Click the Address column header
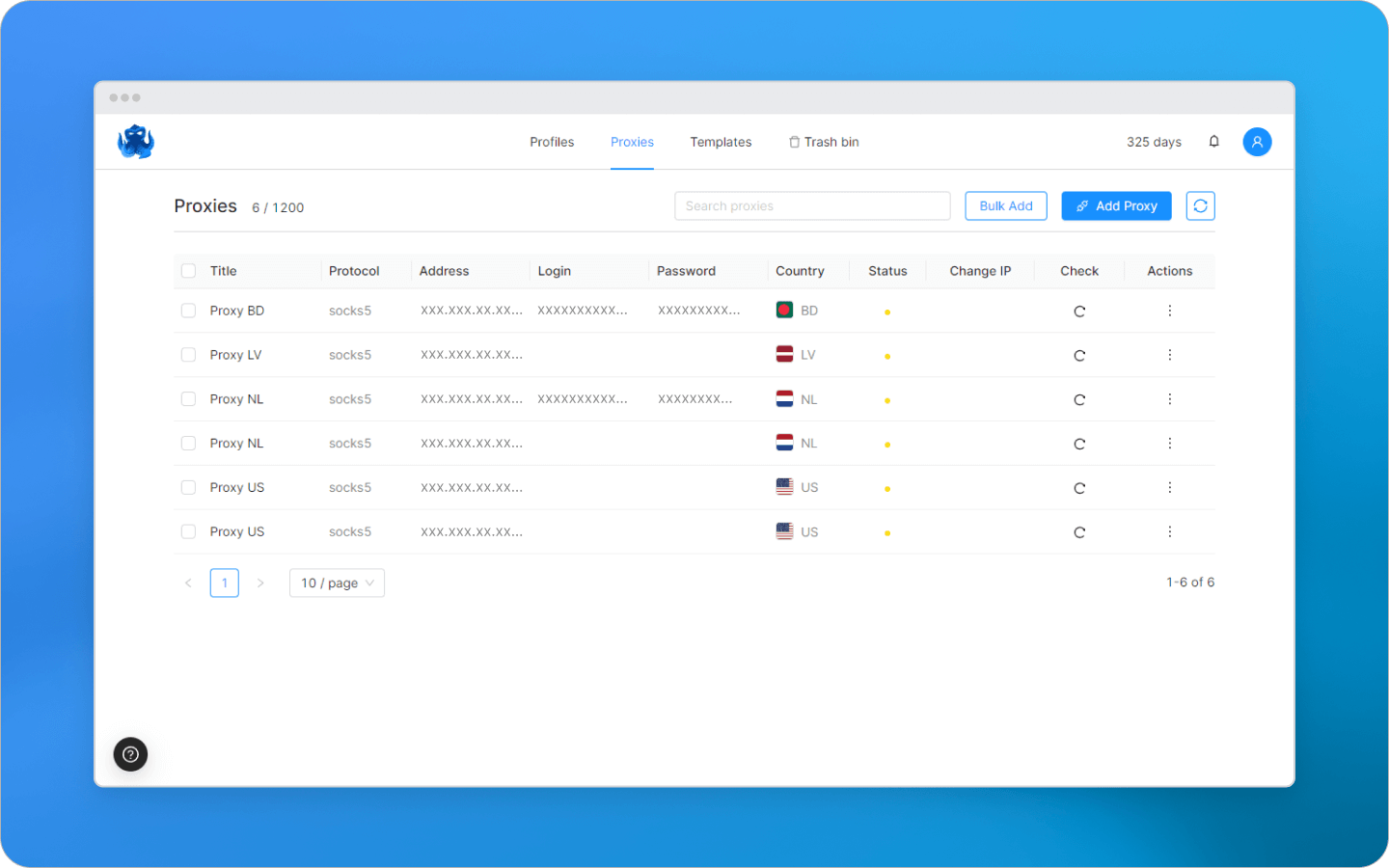The image size is (1389, 868). point(444,271)
